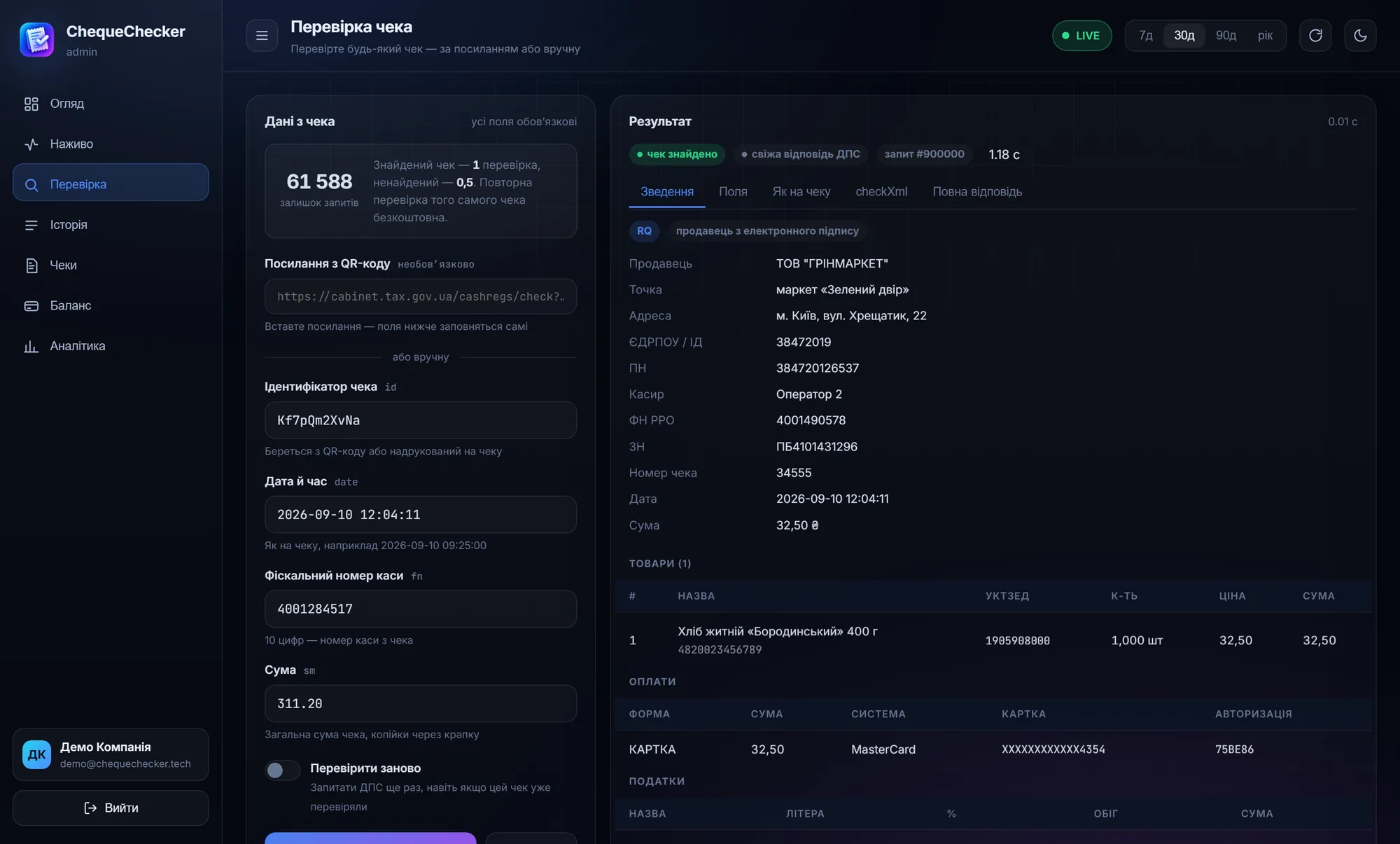Image resolution: width=1400 pixels, height=844 pixels.
Task: Click the Ідентифікатор чека field Kf7pQm2XvNa
Action: pos(421,420)
